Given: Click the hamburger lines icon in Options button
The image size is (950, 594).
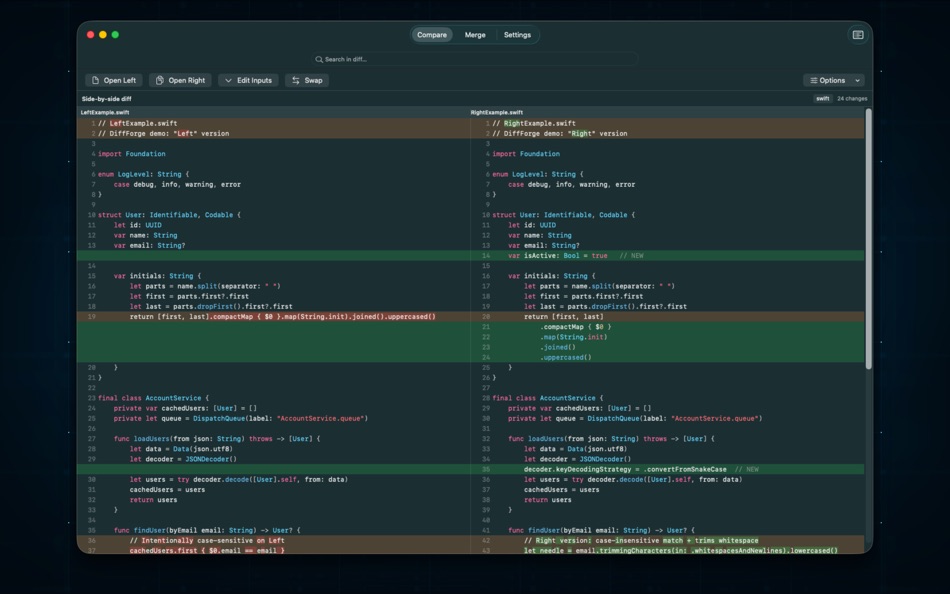Looking at the screenshot, I should [x=814, y=80].
